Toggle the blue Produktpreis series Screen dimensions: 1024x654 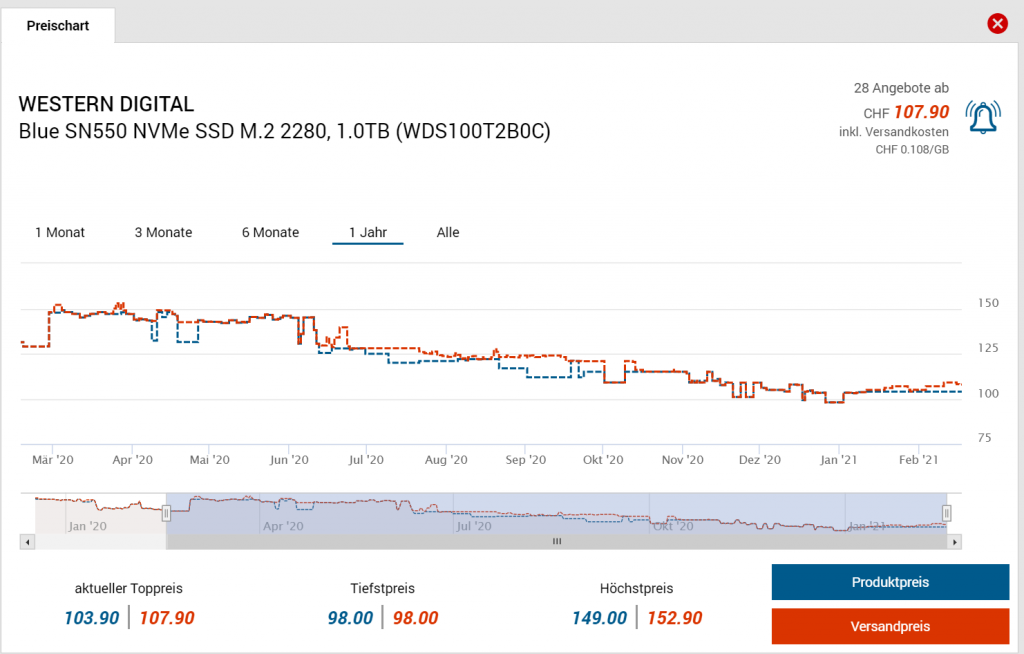tap(890, 582)
